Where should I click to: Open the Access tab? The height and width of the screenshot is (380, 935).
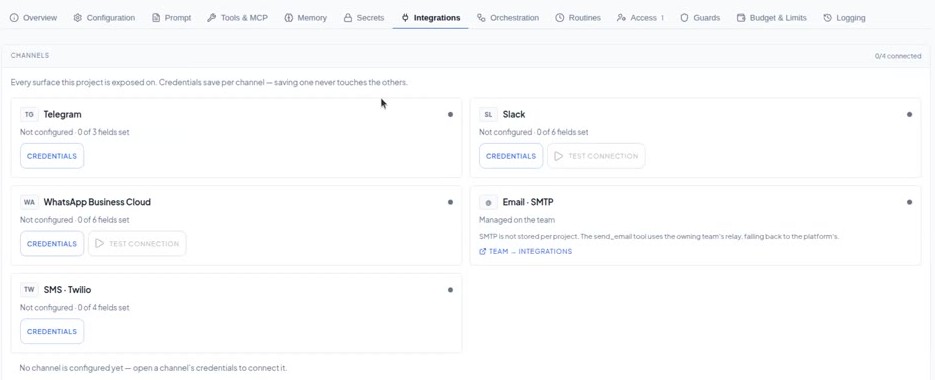(641, 18)
